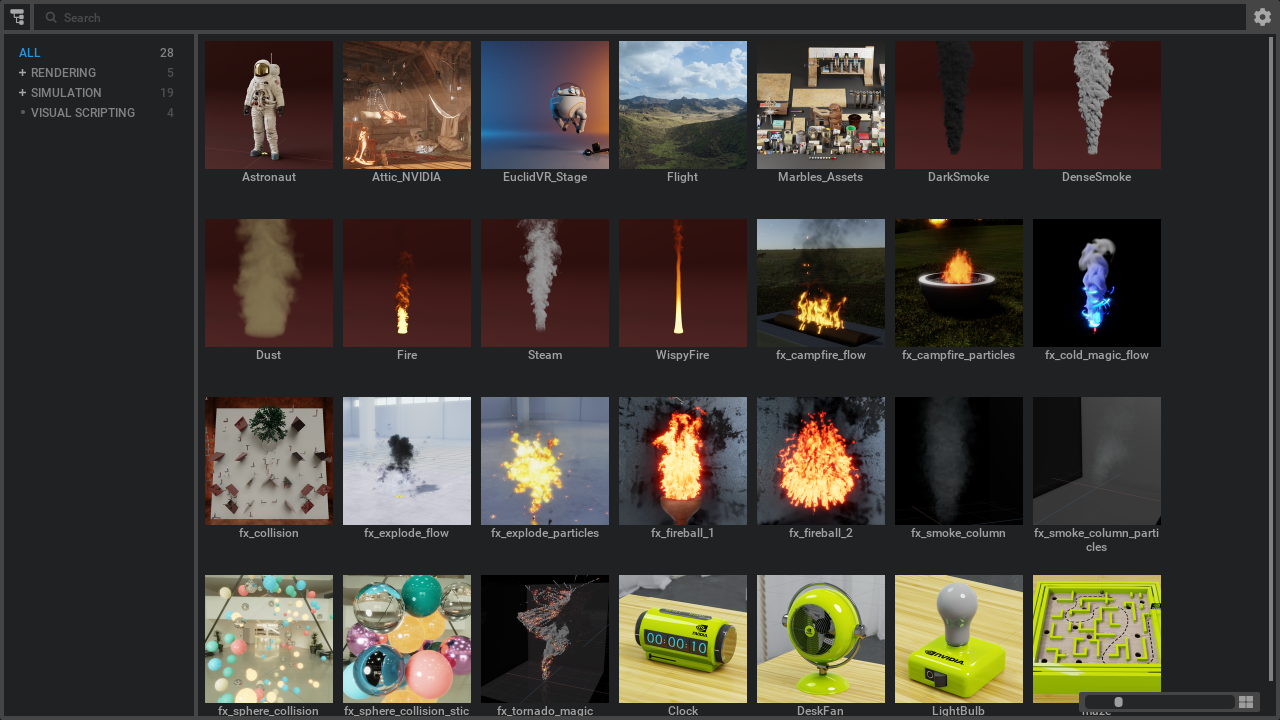The width and height of the screenshot is (1280, 720).
Task: Expand the RENDERING category
Action: [x=22, y=73]
